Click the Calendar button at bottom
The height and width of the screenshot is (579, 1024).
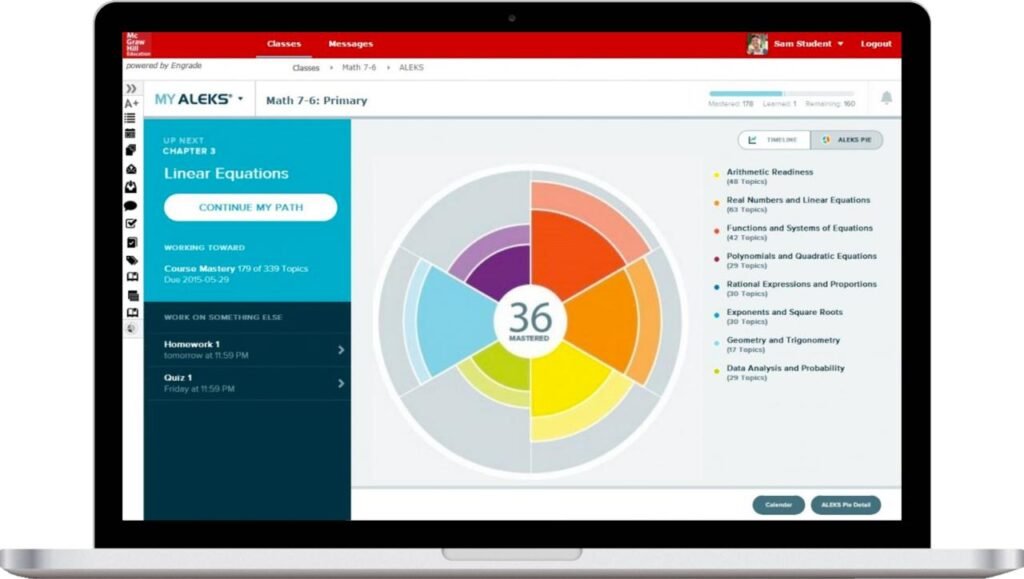(x=778, y=505)
